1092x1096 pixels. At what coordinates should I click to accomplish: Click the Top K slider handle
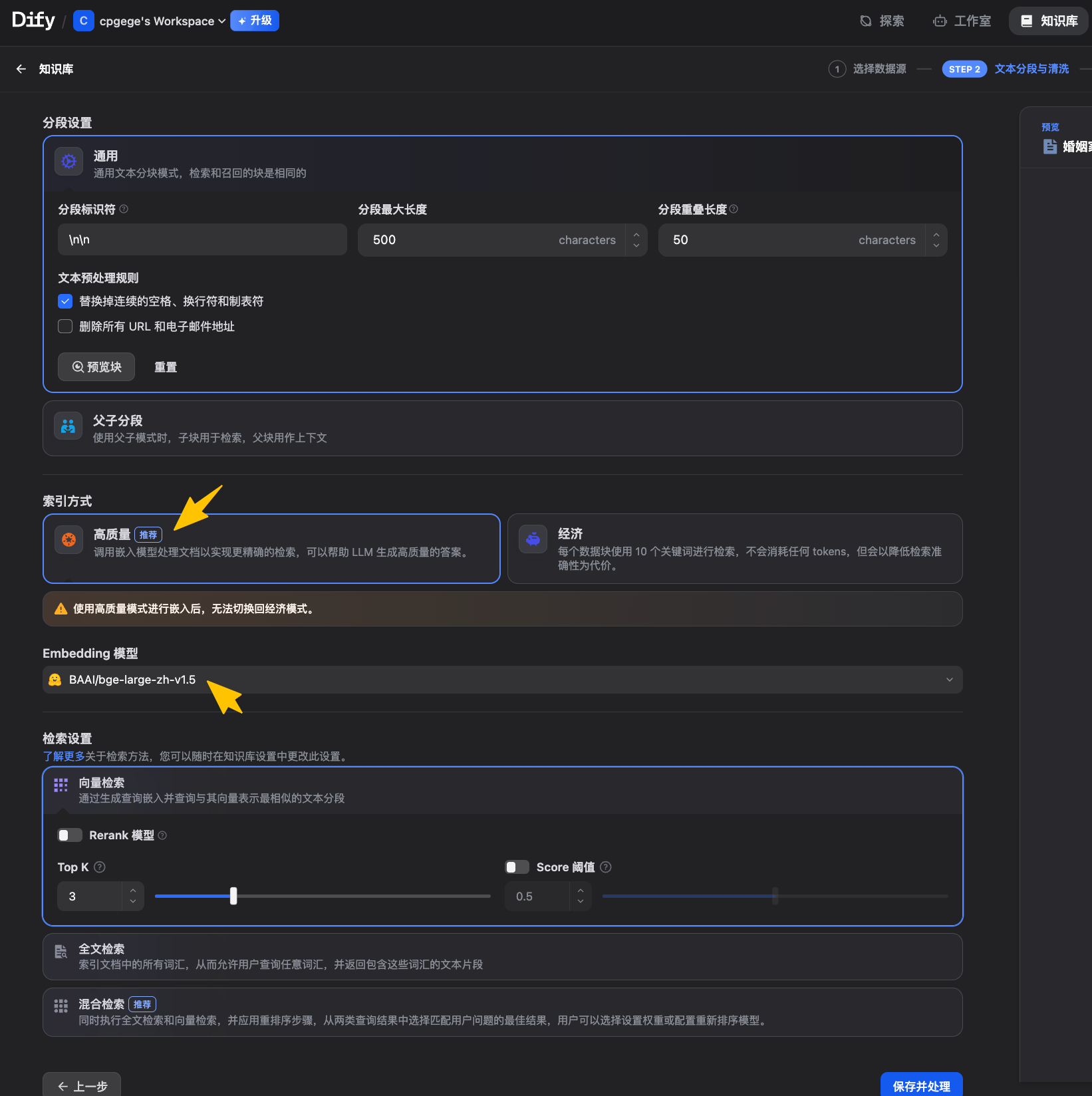(233, 896)
